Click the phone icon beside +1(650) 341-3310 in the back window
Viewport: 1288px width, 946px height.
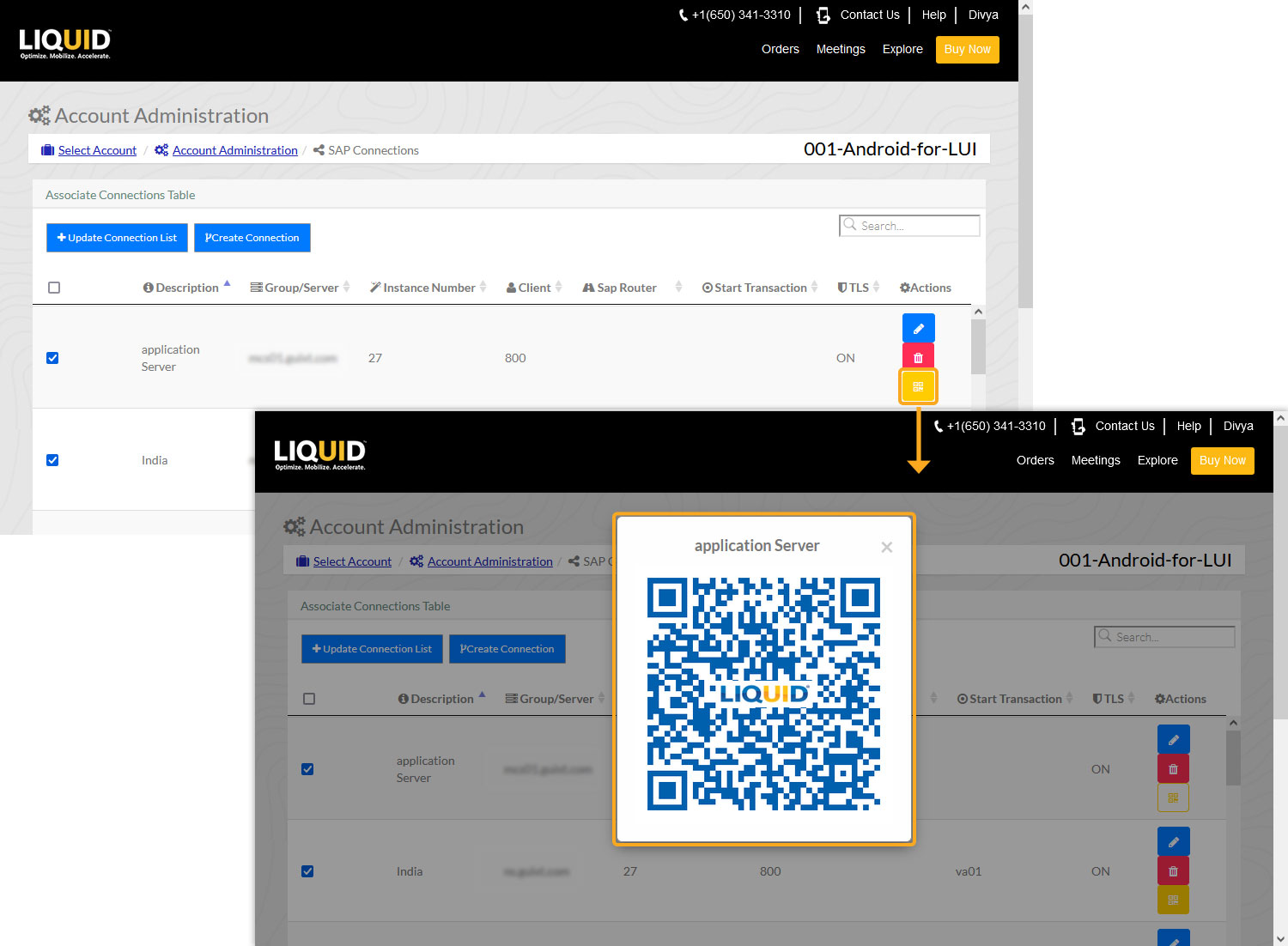click(683, 15)
